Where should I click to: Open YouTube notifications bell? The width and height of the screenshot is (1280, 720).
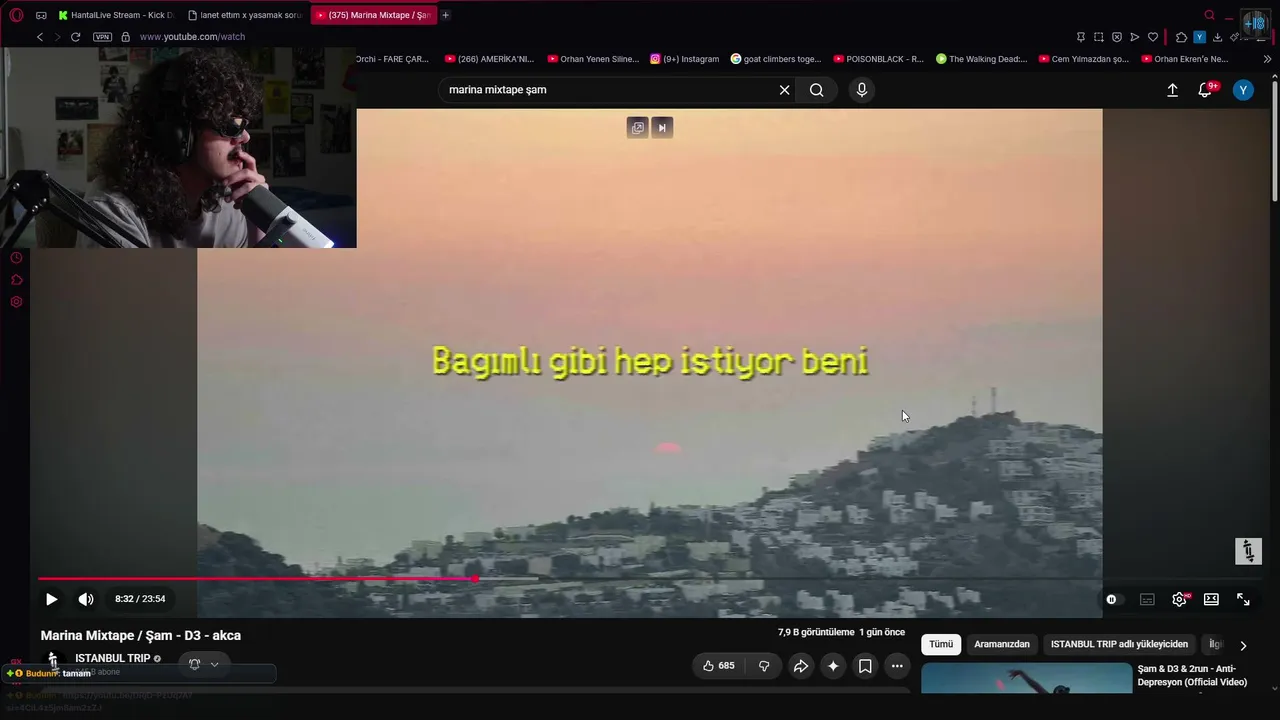(1206, 90)
